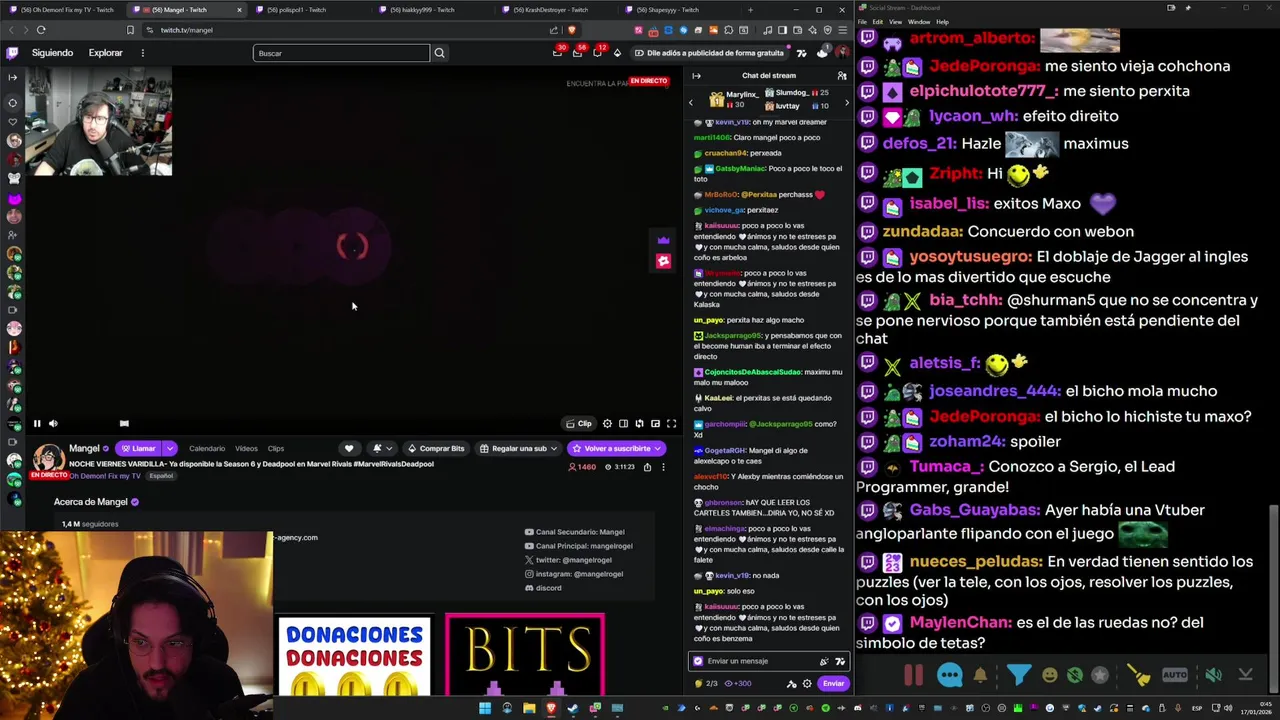Open the Llamar dropdown arrow
The image size is (1280, 720).
pyautogui.click(x=170, y=449)
